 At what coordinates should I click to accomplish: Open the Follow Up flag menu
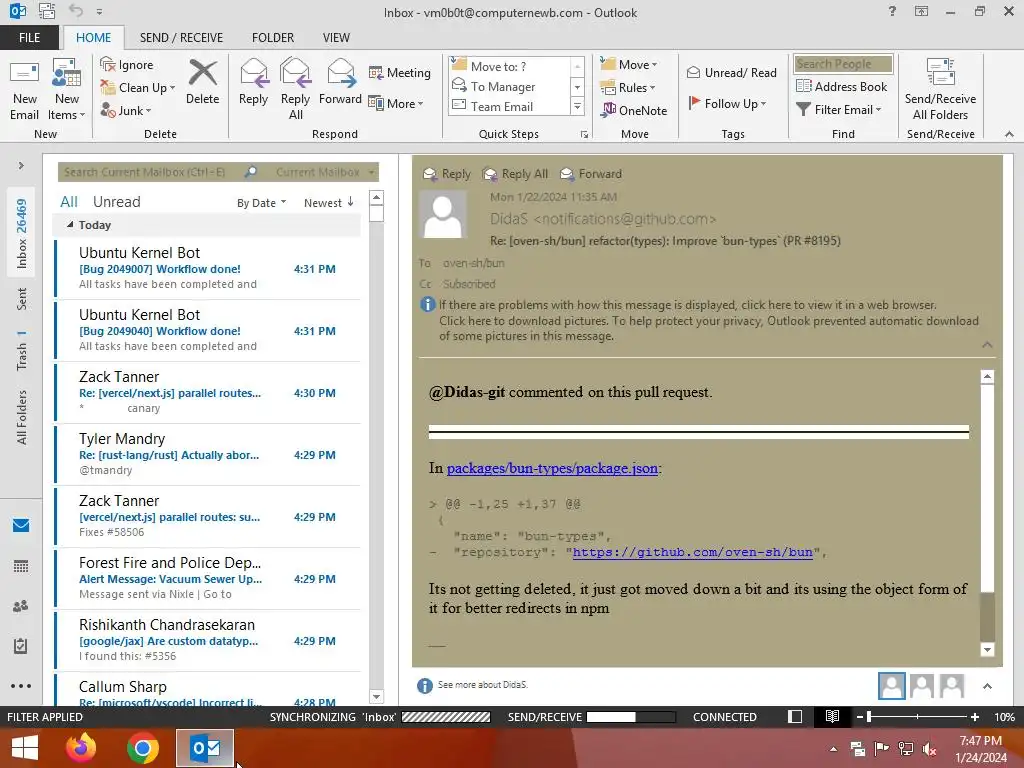(x=727, y=103)
